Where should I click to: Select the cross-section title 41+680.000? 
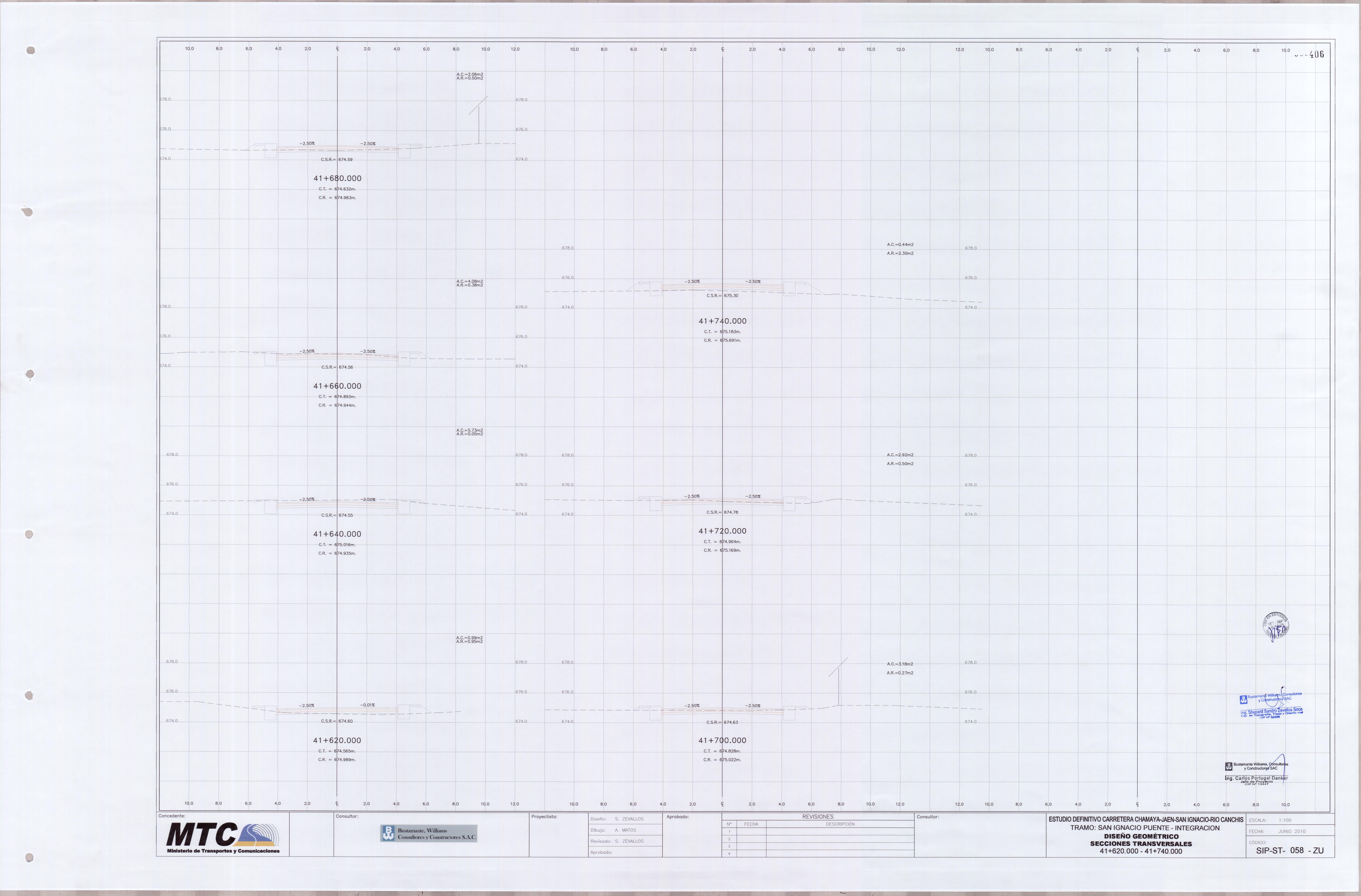(x=337, y=178)
